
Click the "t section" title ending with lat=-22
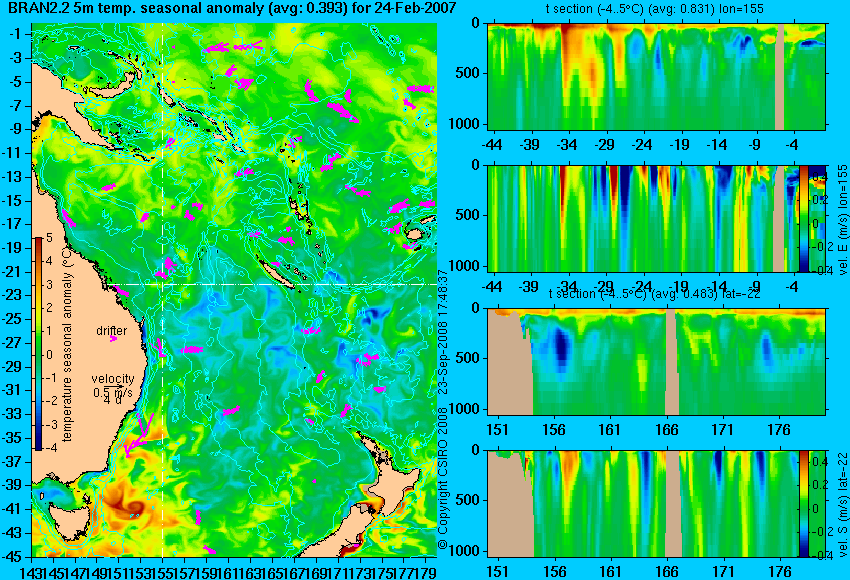pyautogui.click(x=655, y=294)
